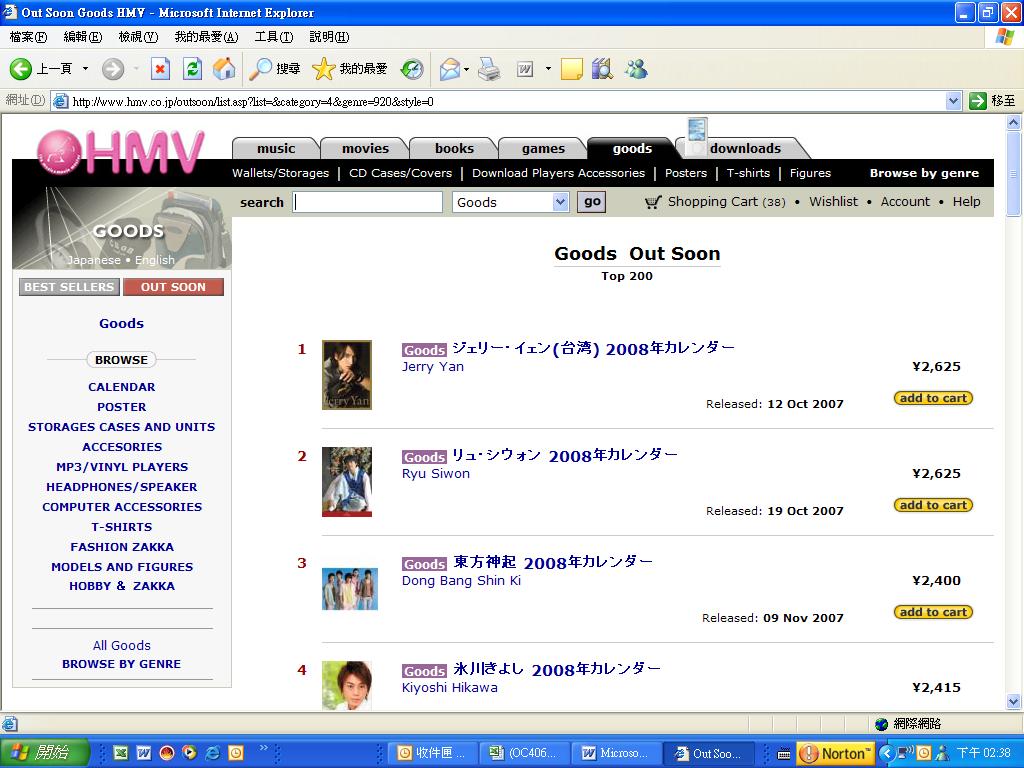Click Internet Explorer quick launch icon

212,753
